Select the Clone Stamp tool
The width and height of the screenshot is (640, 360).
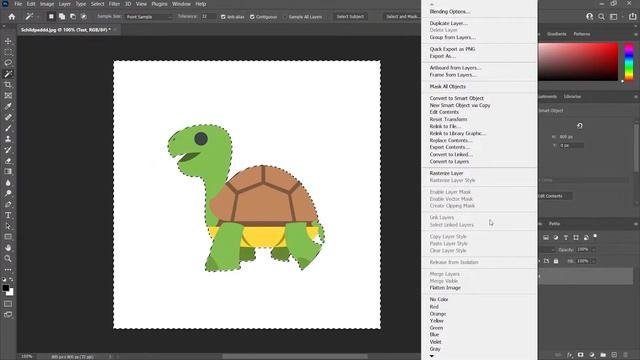(x=8, y=139)
